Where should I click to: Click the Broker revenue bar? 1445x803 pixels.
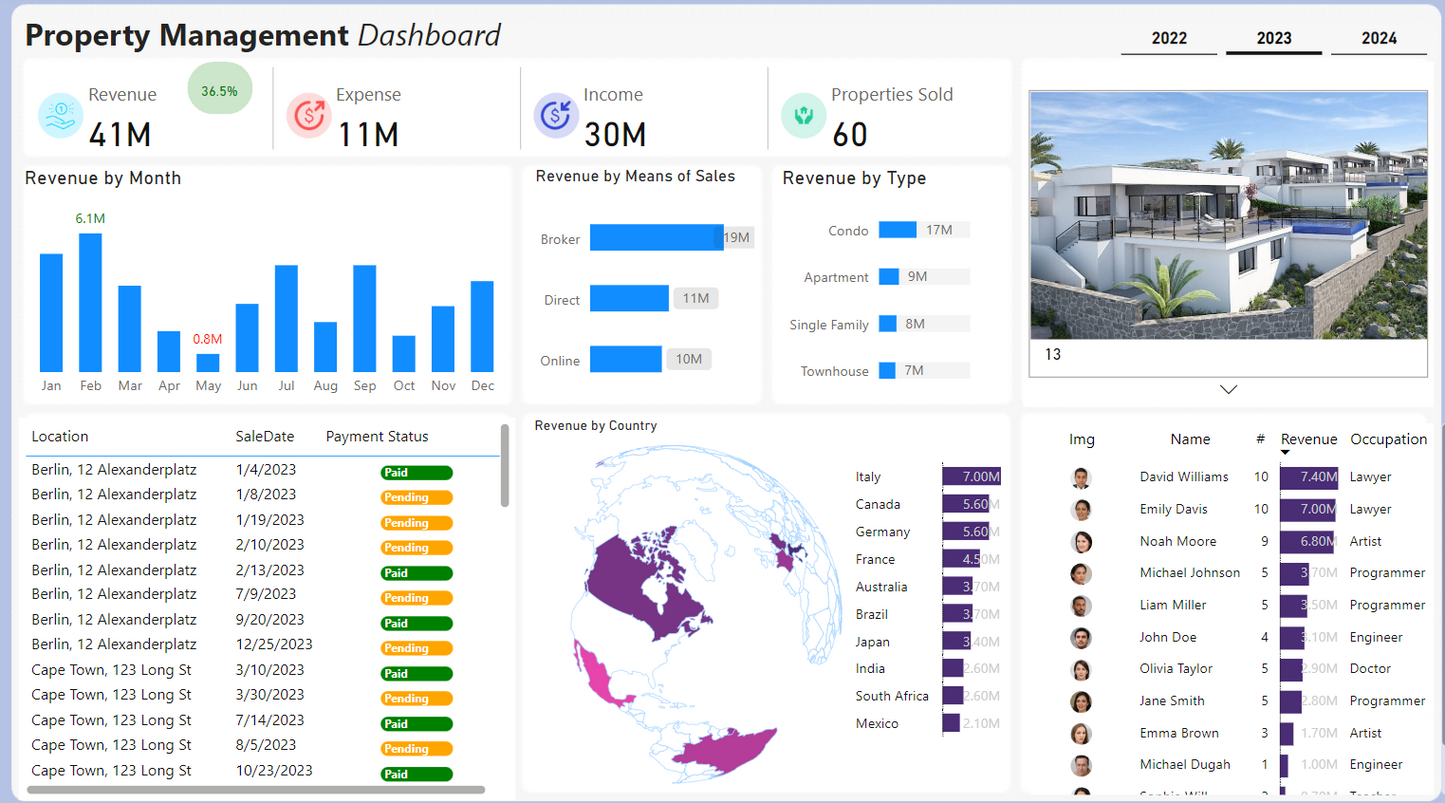(x=656, y=238)
